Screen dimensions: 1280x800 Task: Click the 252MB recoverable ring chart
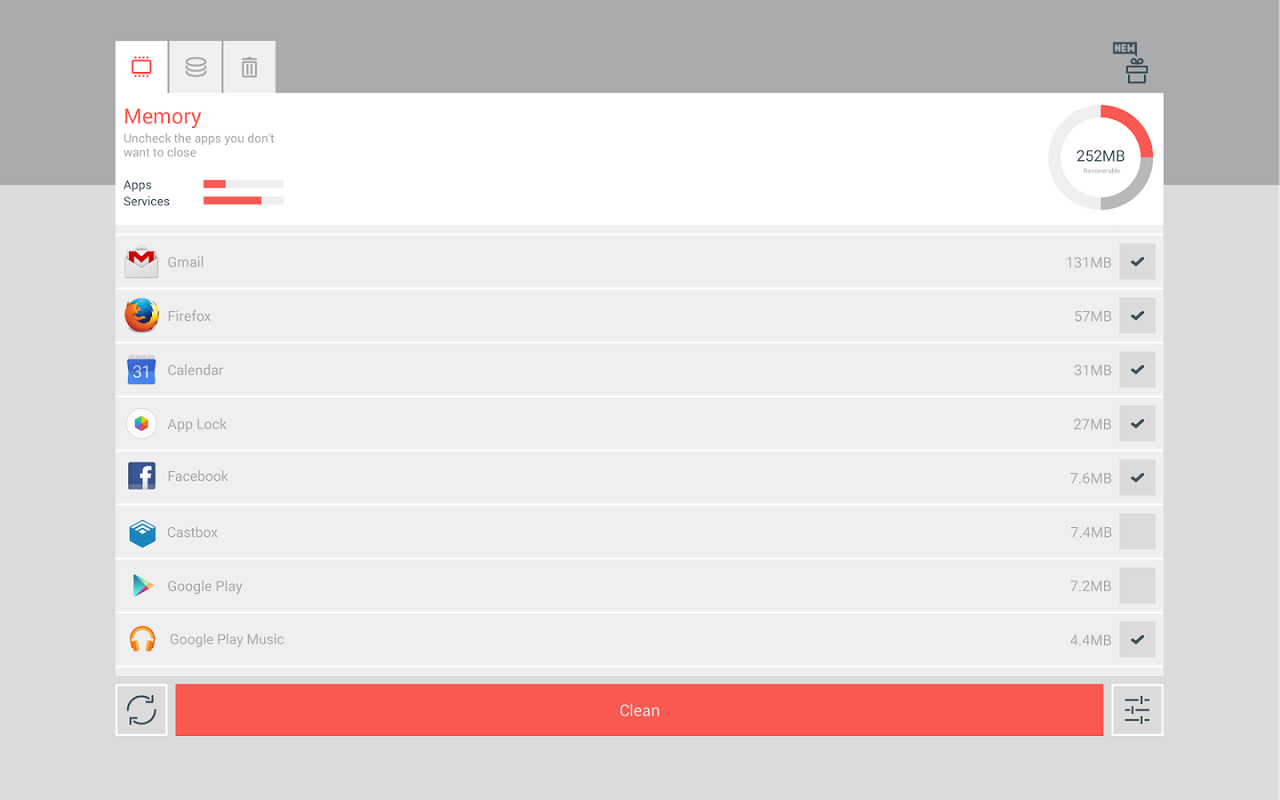click(1100, 158)
